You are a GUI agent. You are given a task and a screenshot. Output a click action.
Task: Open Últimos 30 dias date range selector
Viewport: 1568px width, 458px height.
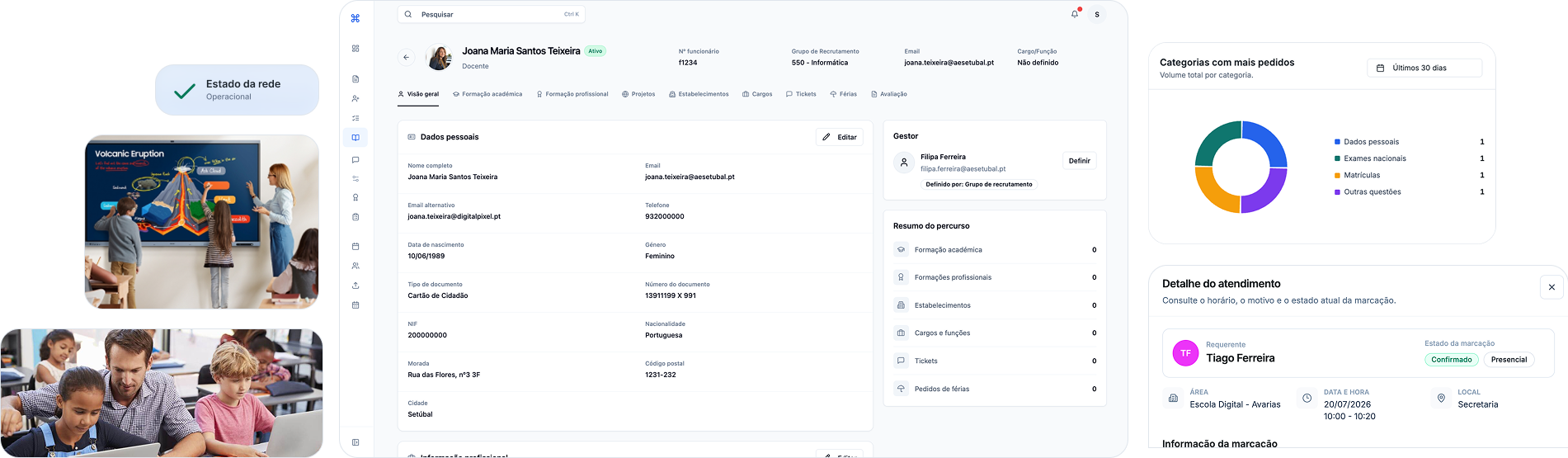tap(1424, 68)
